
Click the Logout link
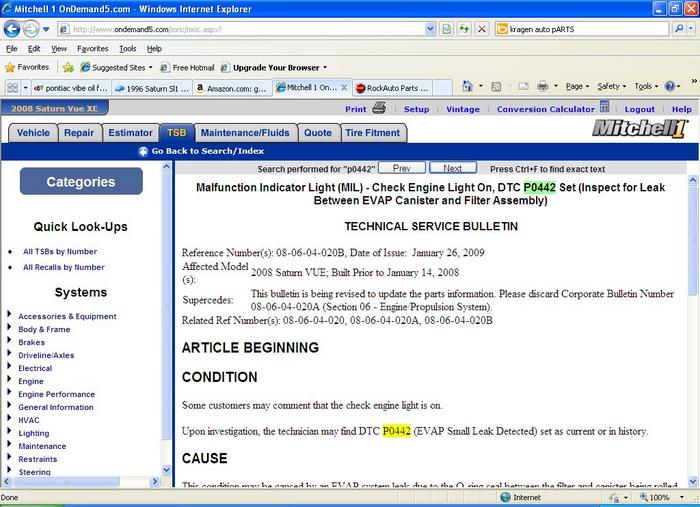[x=639, y=109]
